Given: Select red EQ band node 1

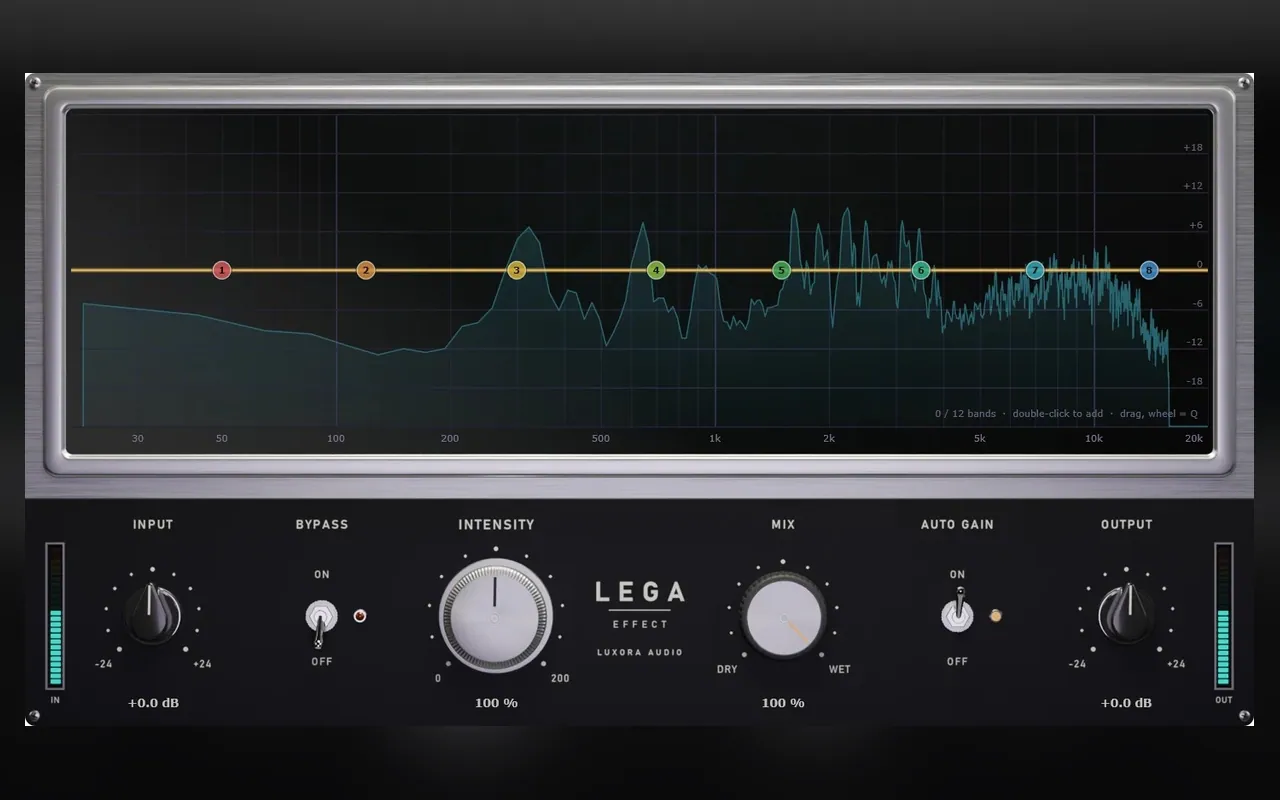Looking at the screenshot, I should tap(222, 270).
